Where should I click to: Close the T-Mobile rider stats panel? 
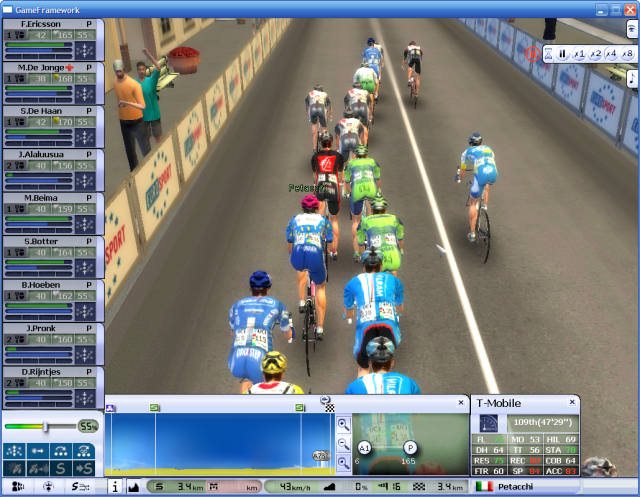(x=573, y=402)
